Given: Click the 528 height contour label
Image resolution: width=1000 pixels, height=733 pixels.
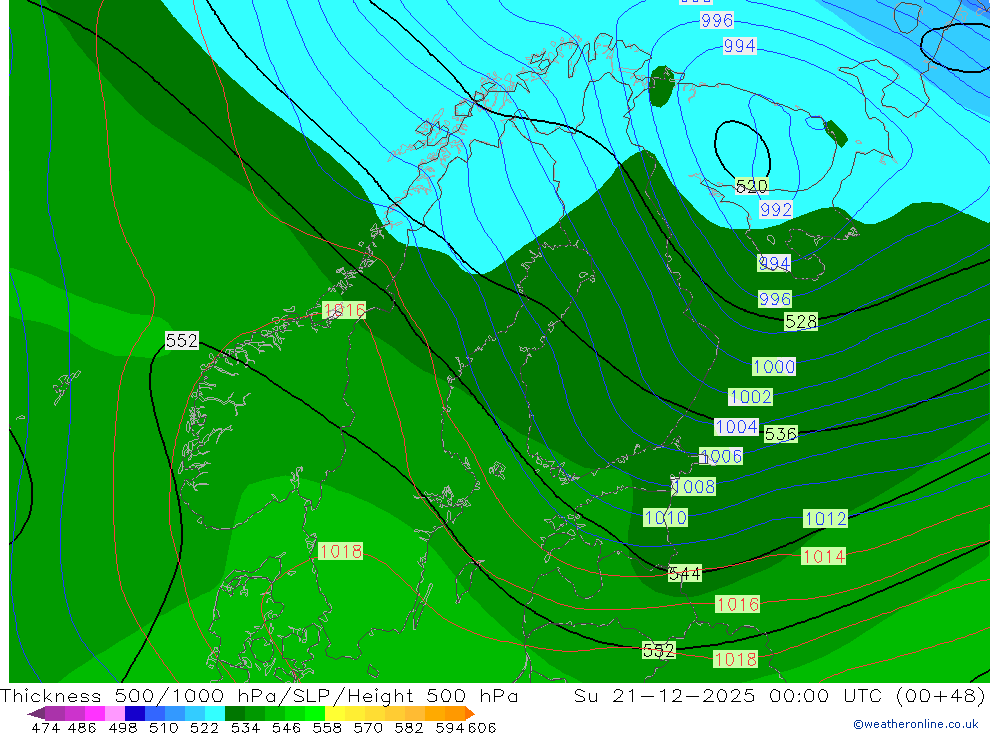Looking at the screenshot, I should (x=800, y=322).
